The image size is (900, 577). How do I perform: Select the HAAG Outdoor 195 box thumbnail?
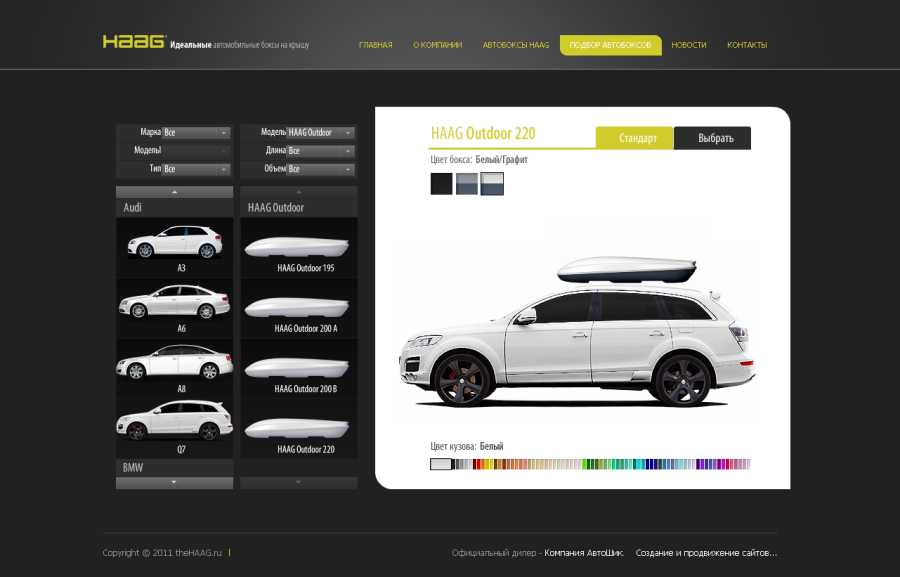pyautogui.click(x=298, y=247)
